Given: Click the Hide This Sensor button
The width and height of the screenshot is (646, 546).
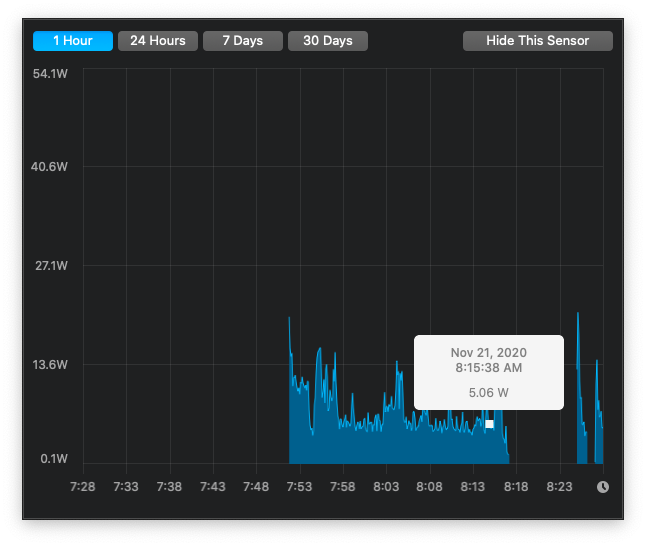Looking at the screenshot, I should click(x=538, y=41).
